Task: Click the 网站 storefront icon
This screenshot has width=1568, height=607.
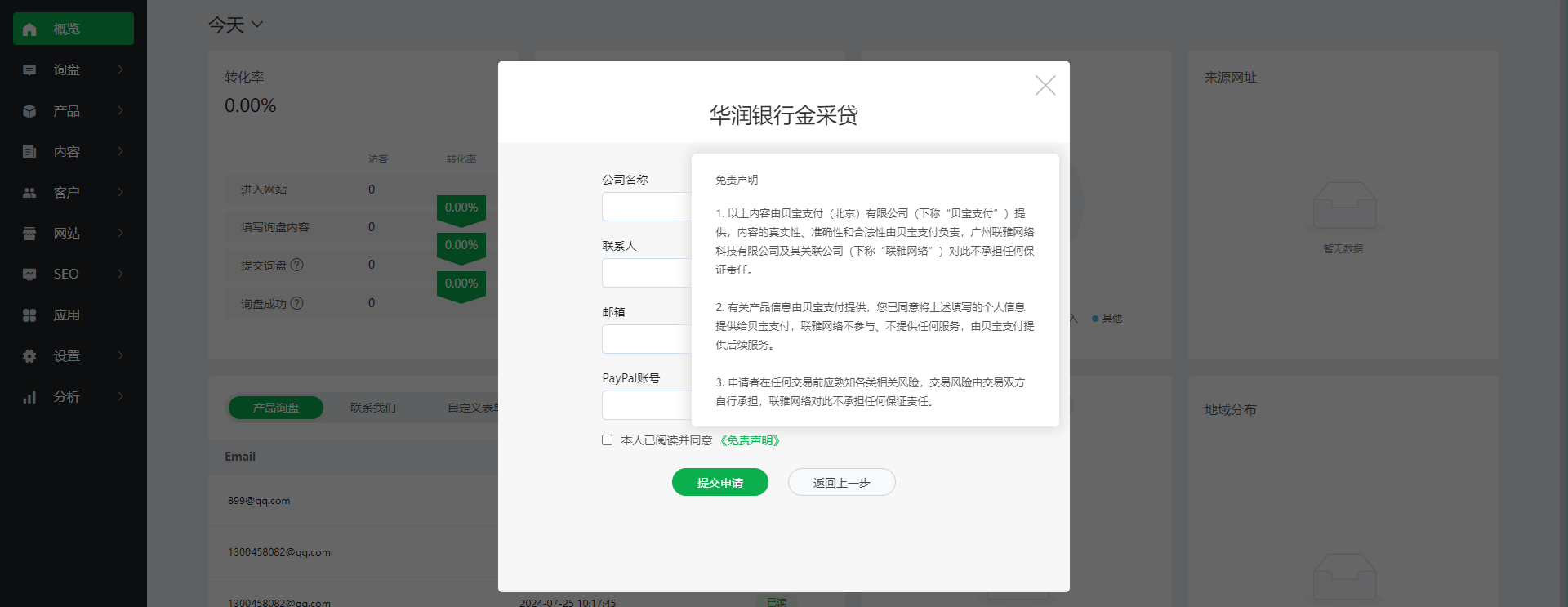Action: pos(29,234)
